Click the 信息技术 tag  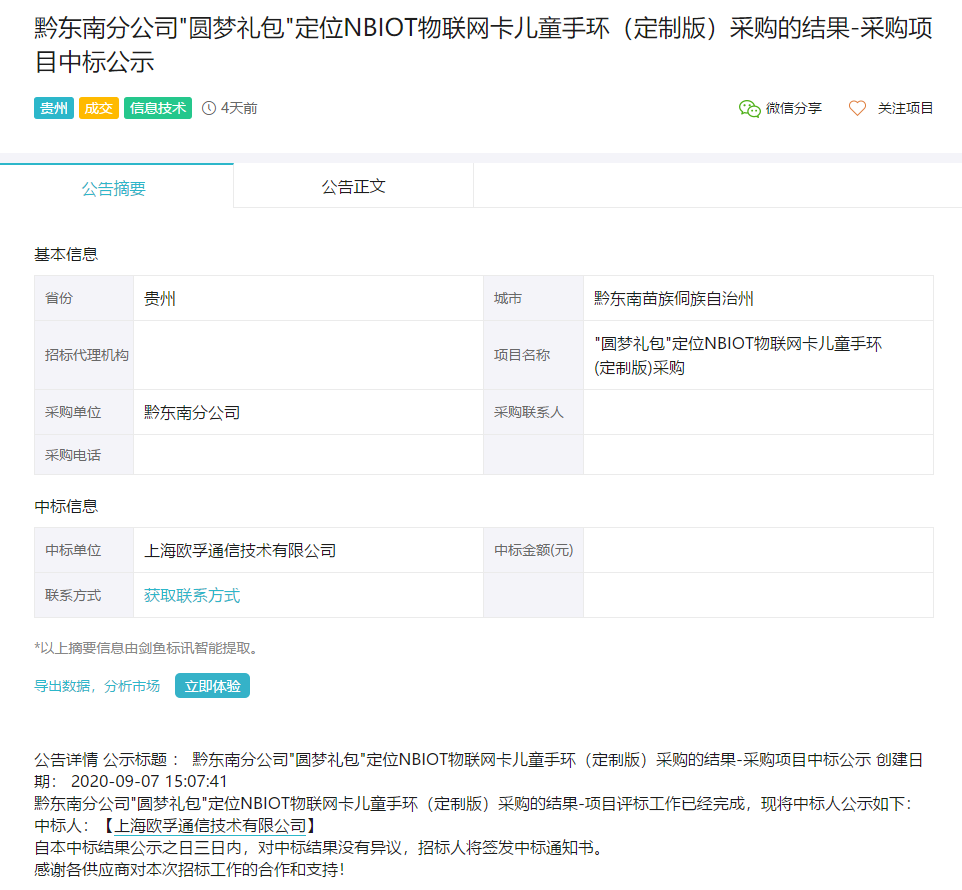pyautogui.click(x=158, y=108)
